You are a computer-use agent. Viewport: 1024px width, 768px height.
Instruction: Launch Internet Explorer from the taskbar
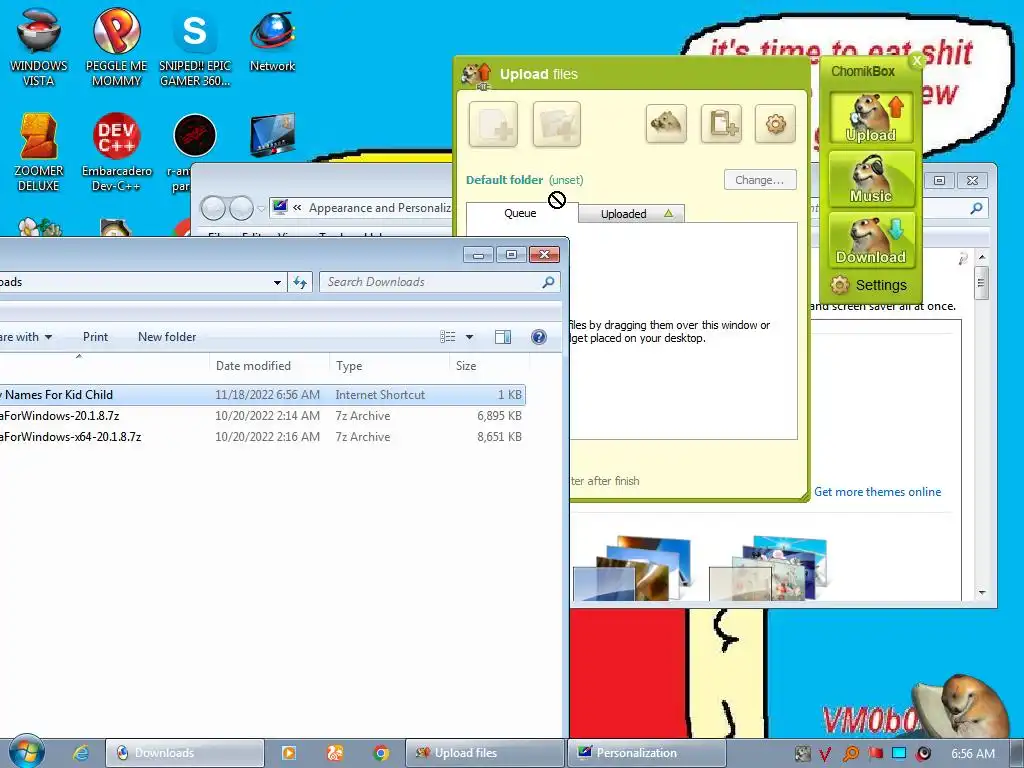coord(81,753)
